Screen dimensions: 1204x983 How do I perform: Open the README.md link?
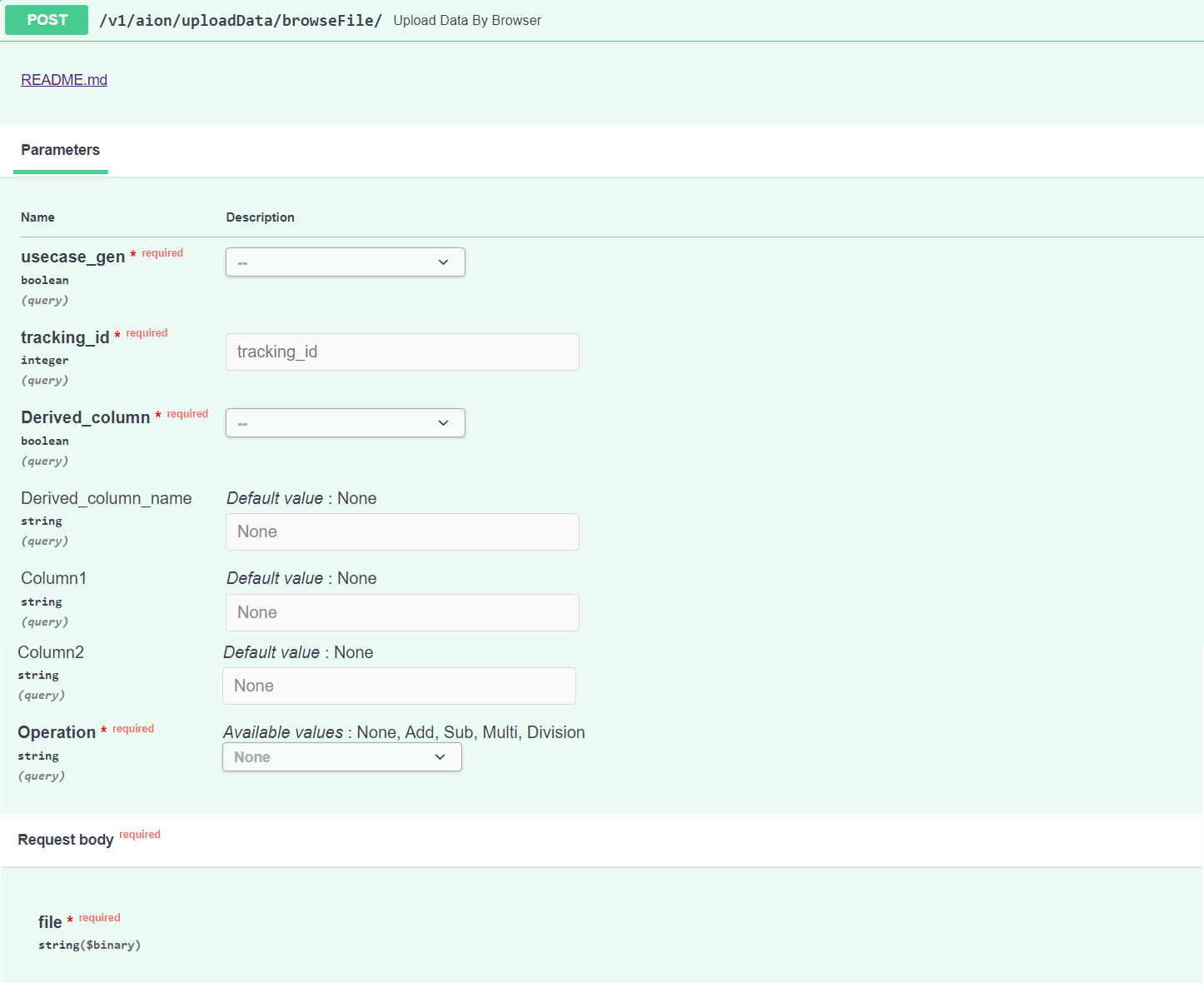64,80
